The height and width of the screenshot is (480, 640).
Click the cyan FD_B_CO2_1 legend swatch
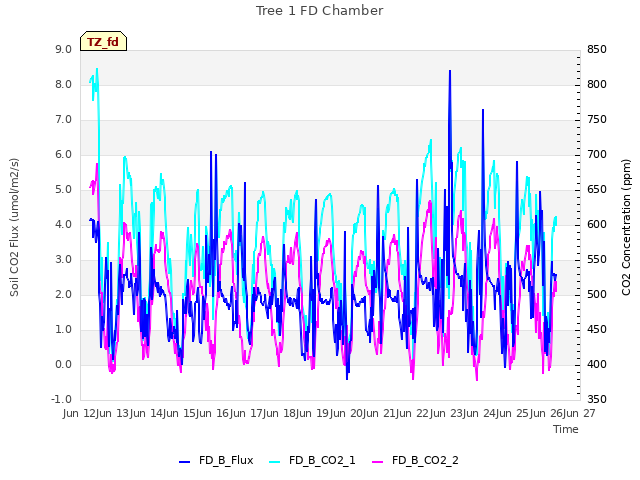click(x=275, y=462)
